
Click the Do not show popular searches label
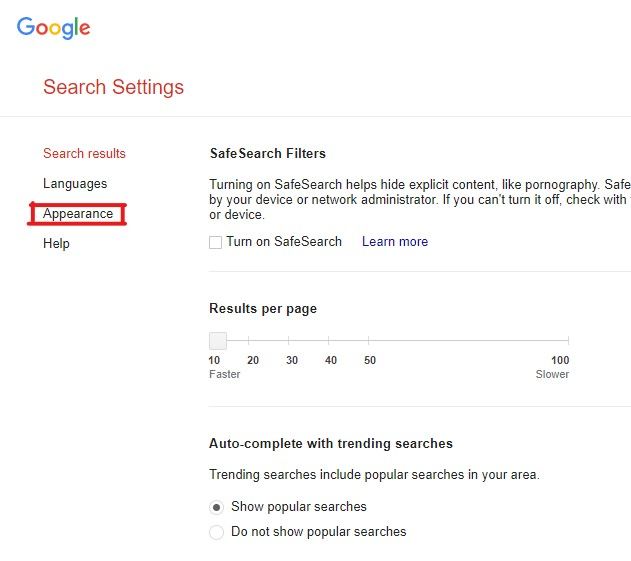coord(318,532)
